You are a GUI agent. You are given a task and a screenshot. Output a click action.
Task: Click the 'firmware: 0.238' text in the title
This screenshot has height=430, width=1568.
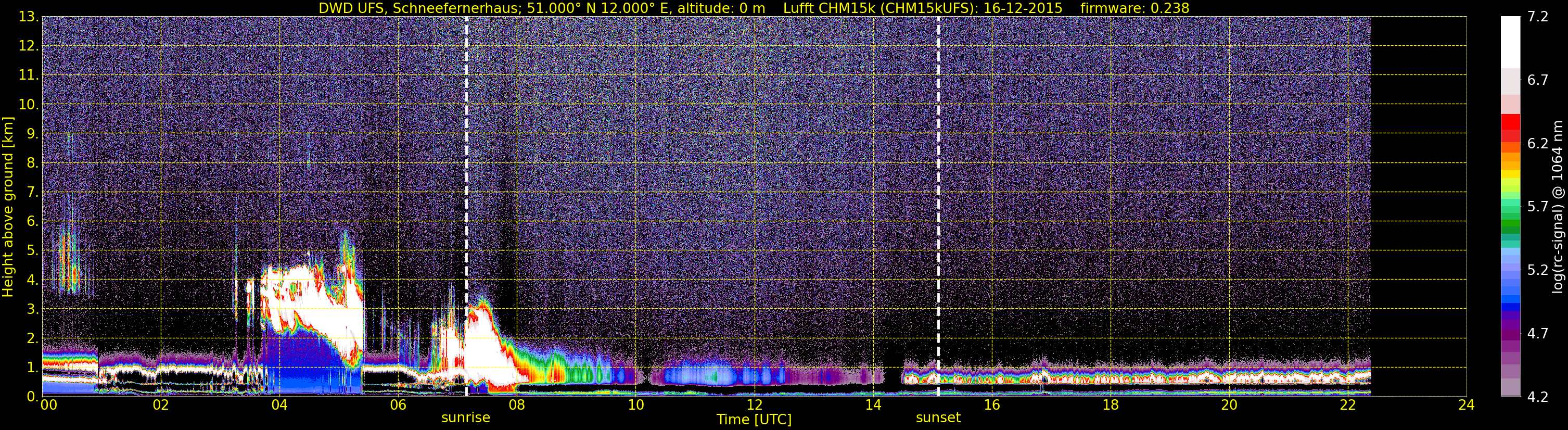click(1134, 8)
